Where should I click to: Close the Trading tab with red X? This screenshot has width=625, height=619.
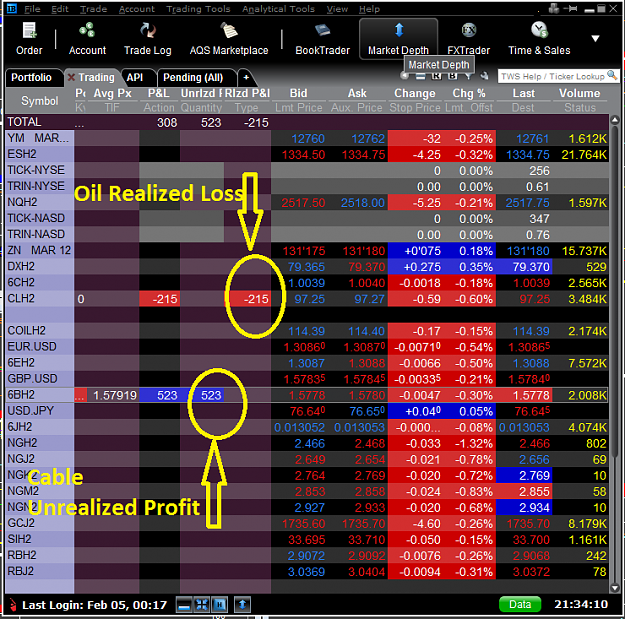coord(71,77)
